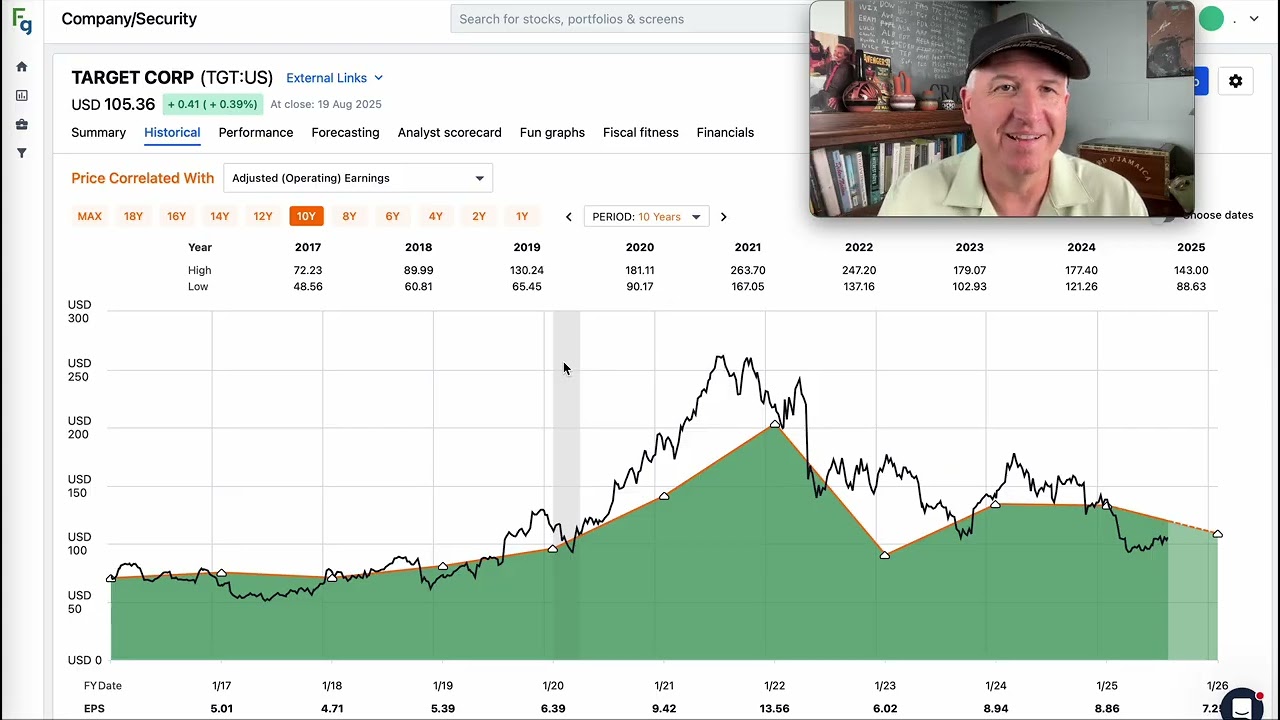Open the Adjusted (Operating) Earnings dropdown
Screen dimensions: 1280x720
click(358, 178)
